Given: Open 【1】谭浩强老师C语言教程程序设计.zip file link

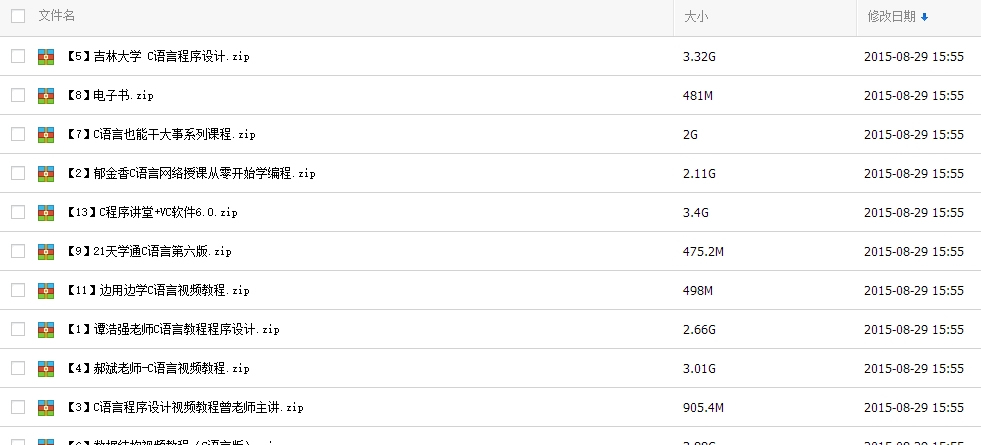Looking at the screenshot, I should coord(172,330).
